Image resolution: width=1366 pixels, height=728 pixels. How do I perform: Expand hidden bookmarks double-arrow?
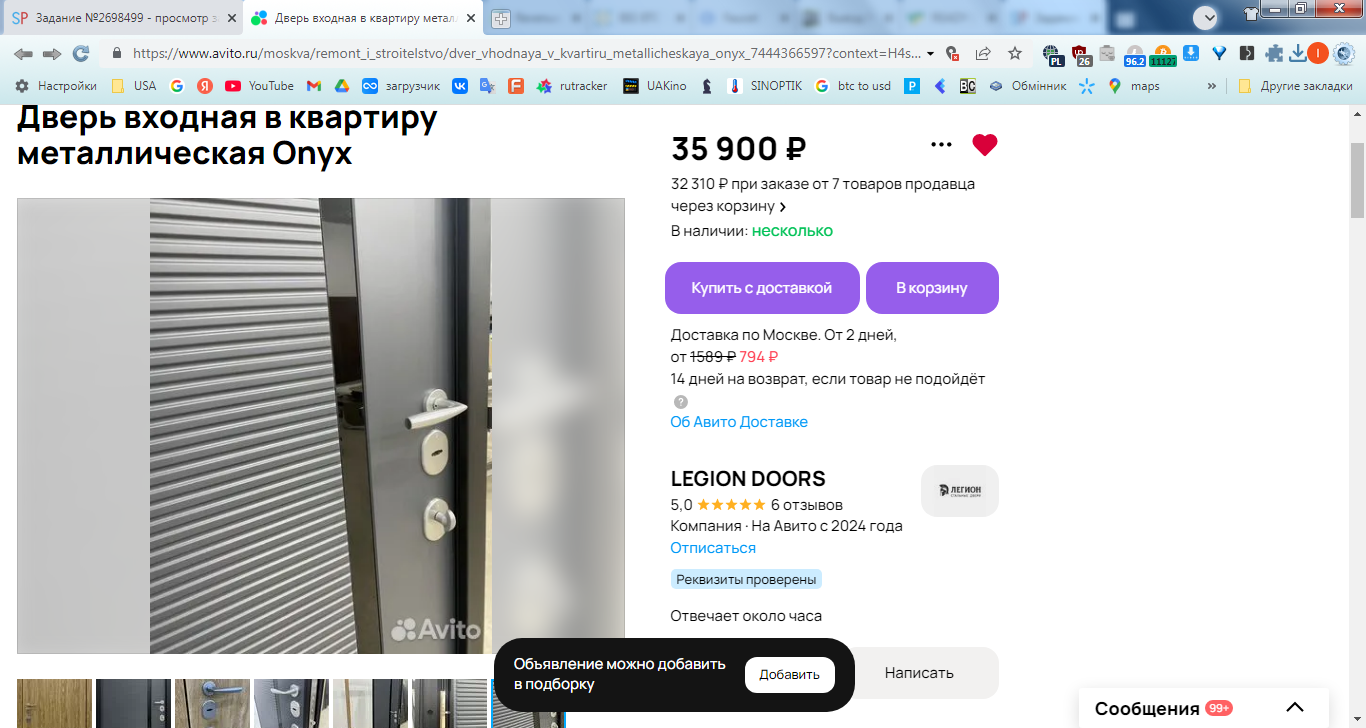[x=1212, y=86]
